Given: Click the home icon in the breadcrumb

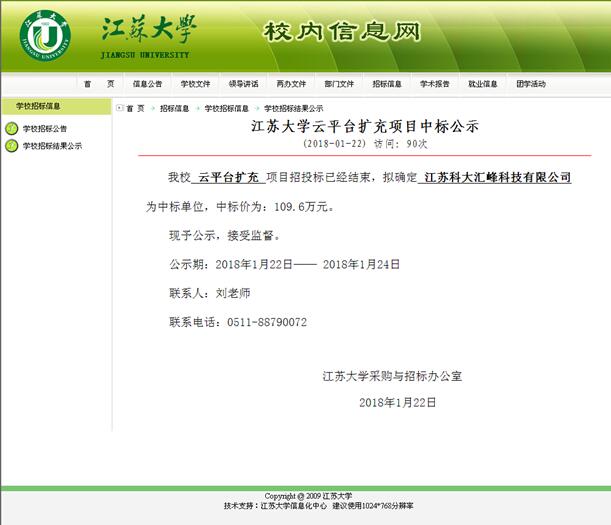Looking at the screenshot, I should (x=121, y=108).
